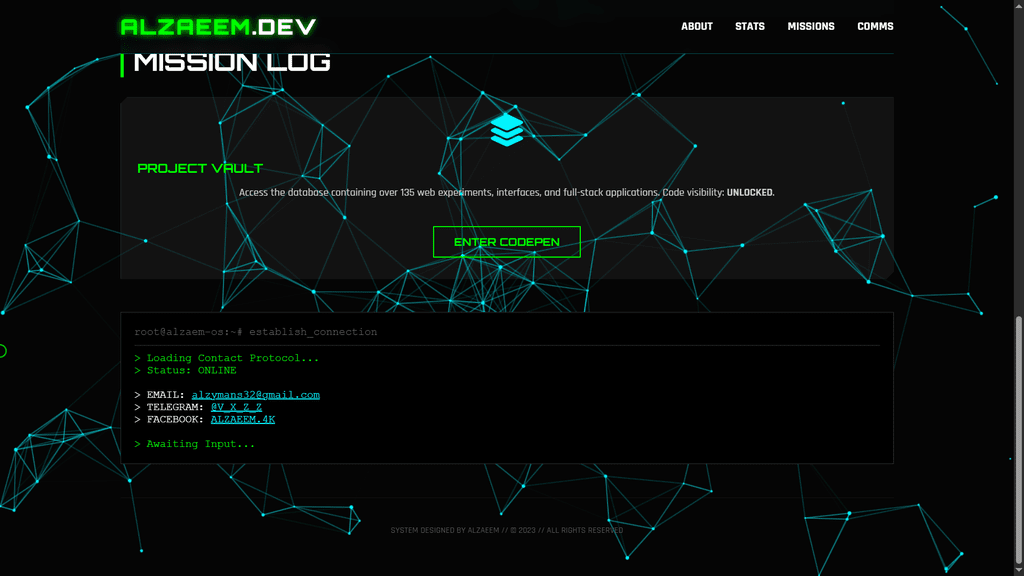The image size is (1024, 576).
Task: Click the stacked layers icon above Project Vault
Action: point(507,130)
